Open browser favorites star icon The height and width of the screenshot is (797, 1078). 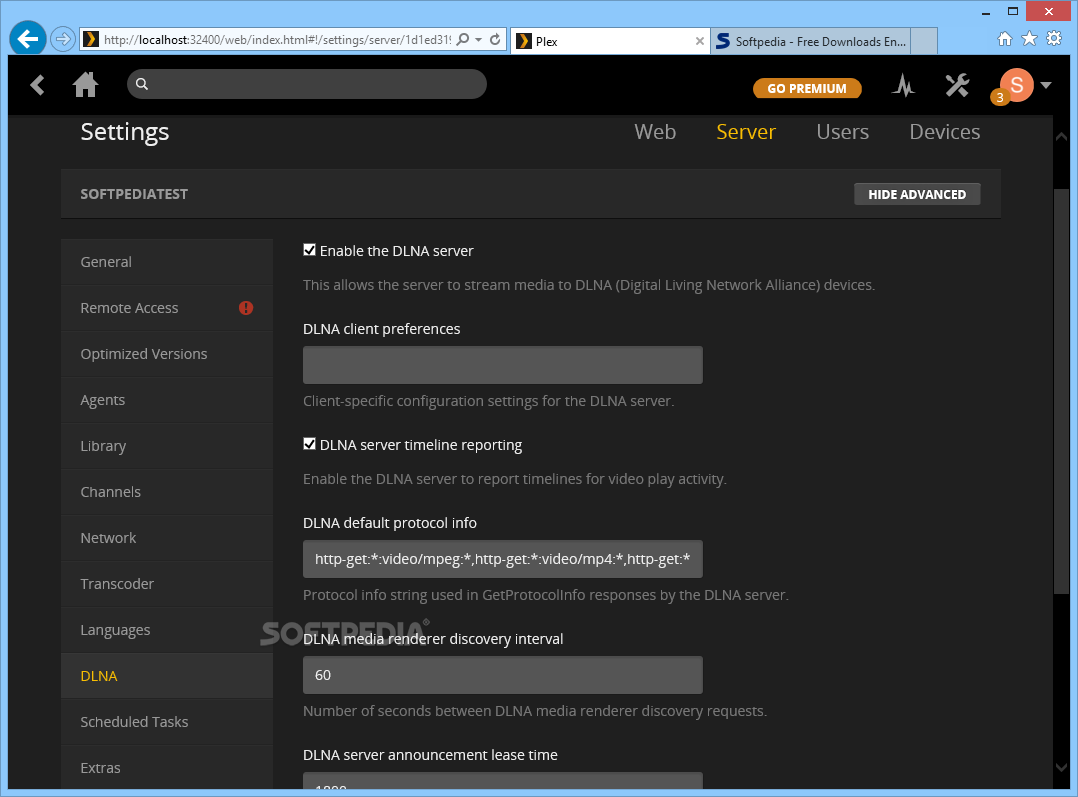click(x=1029, y=39)
